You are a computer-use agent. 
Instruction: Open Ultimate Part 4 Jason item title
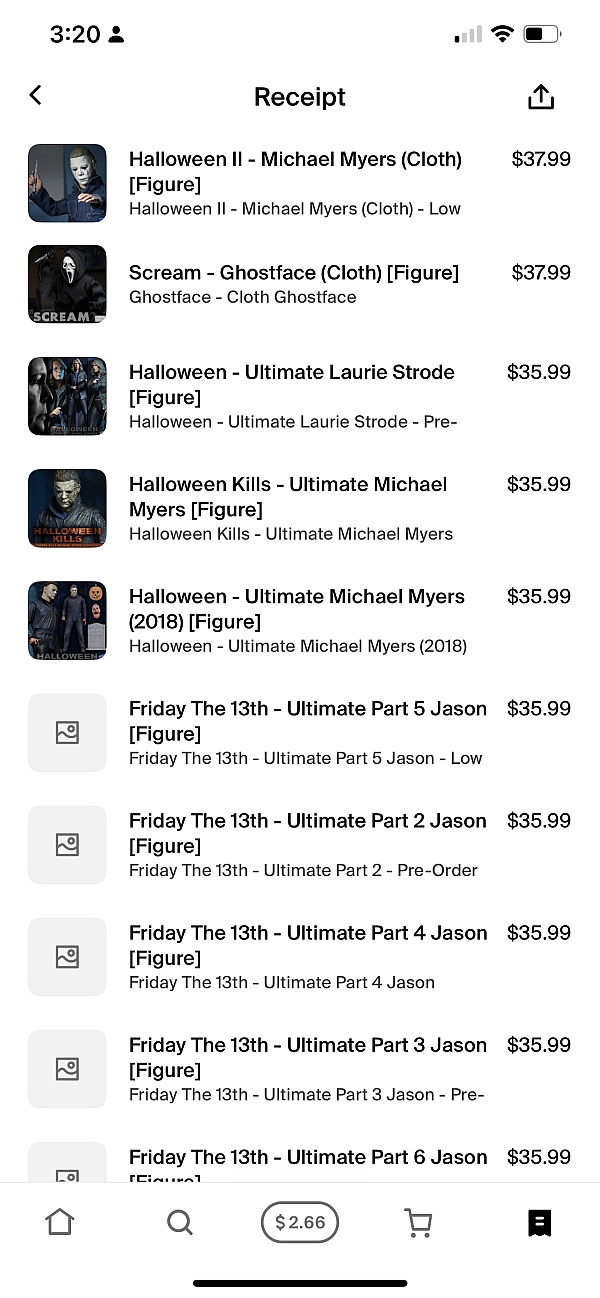307,945
